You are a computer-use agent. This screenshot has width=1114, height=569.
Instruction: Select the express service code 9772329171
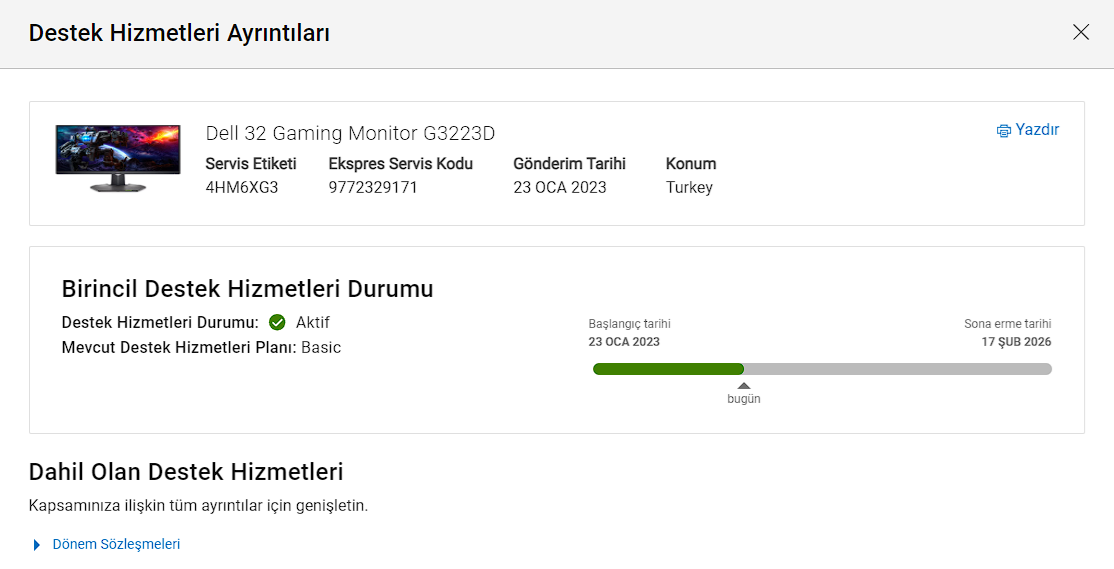pos(373,187)
